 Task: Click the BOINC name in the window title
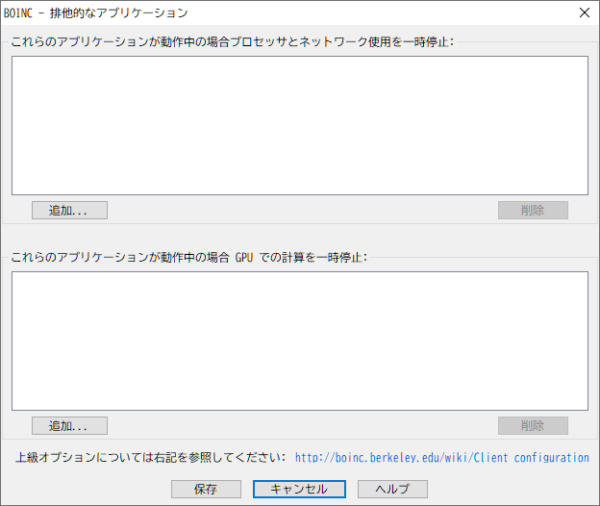[22, 13]
